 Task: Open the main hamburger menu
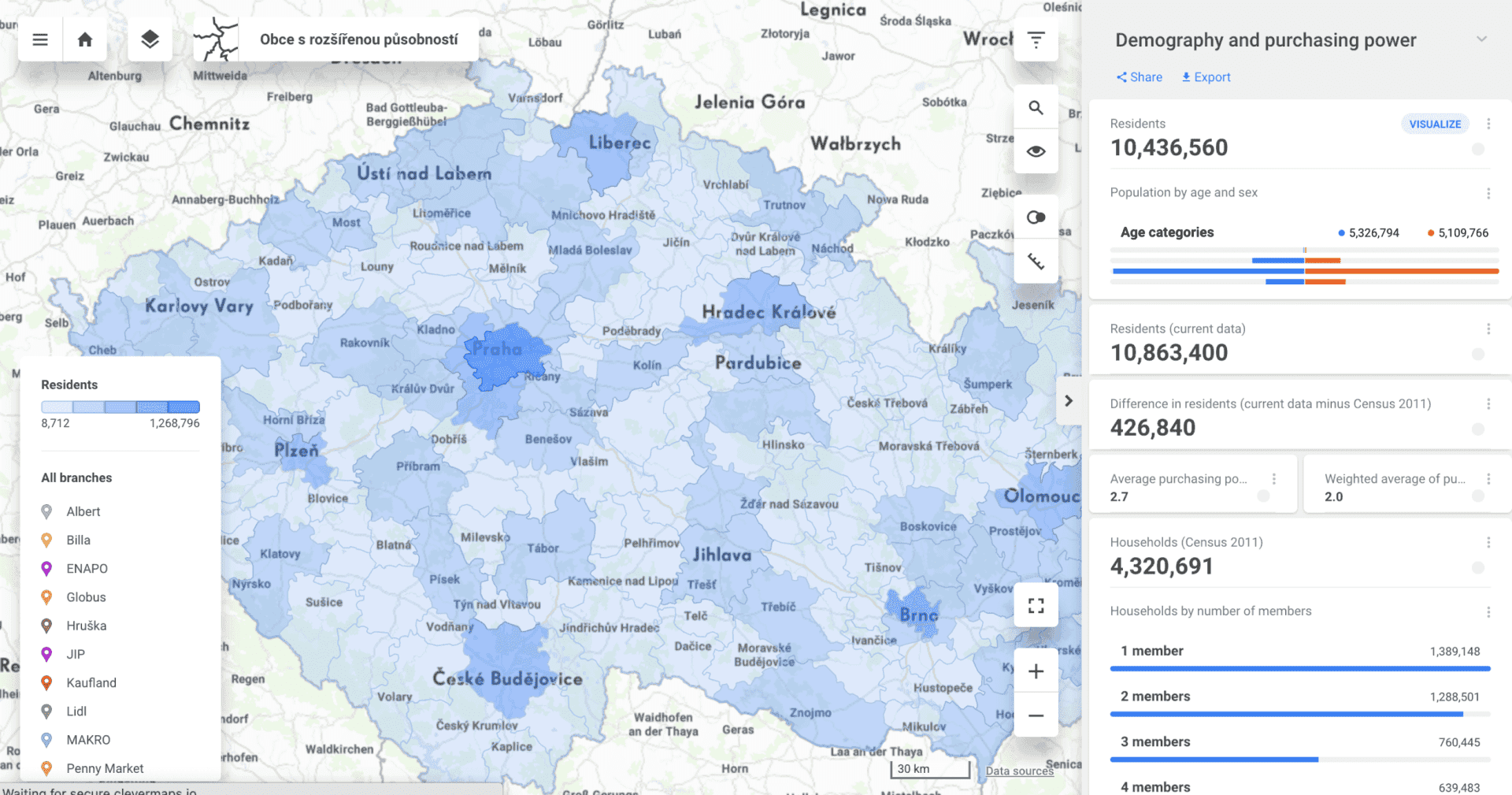(x=39, y=39)
